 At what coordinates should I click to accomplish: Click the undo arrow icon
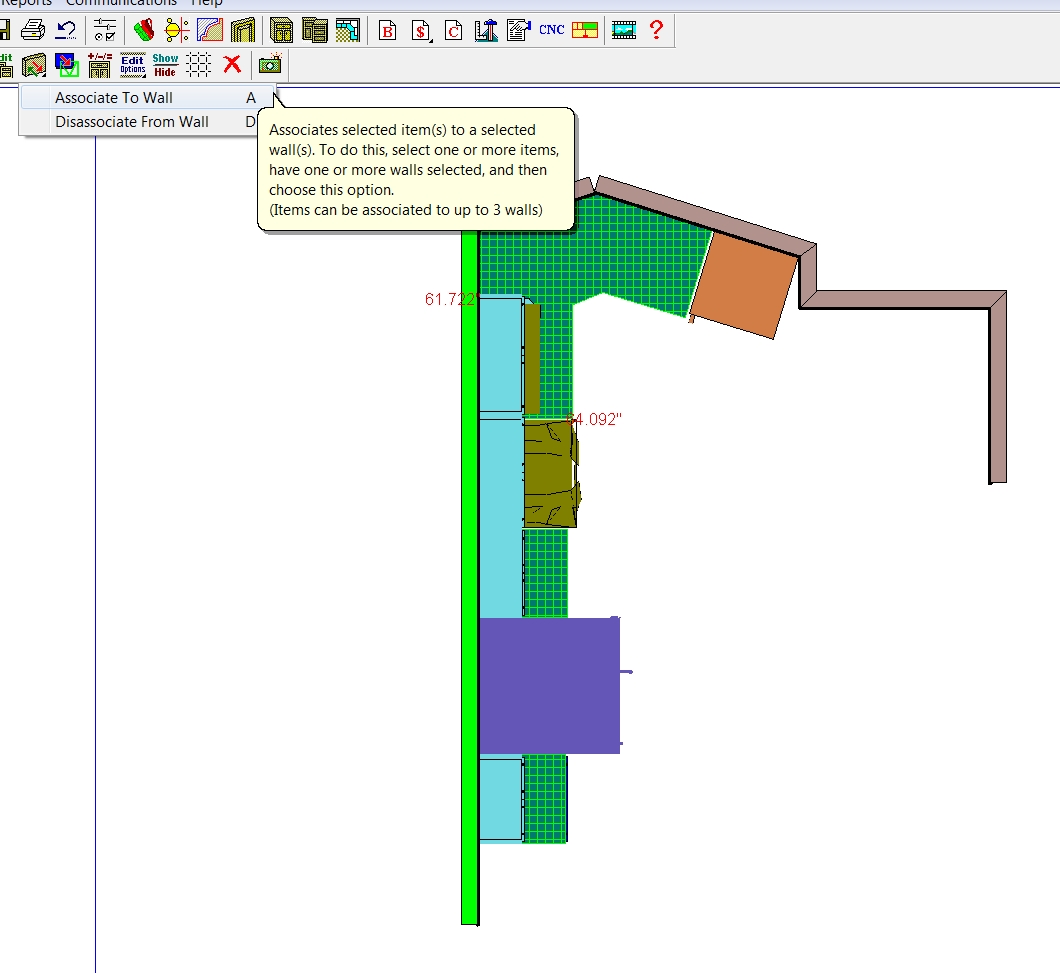[x=65, y=30]
